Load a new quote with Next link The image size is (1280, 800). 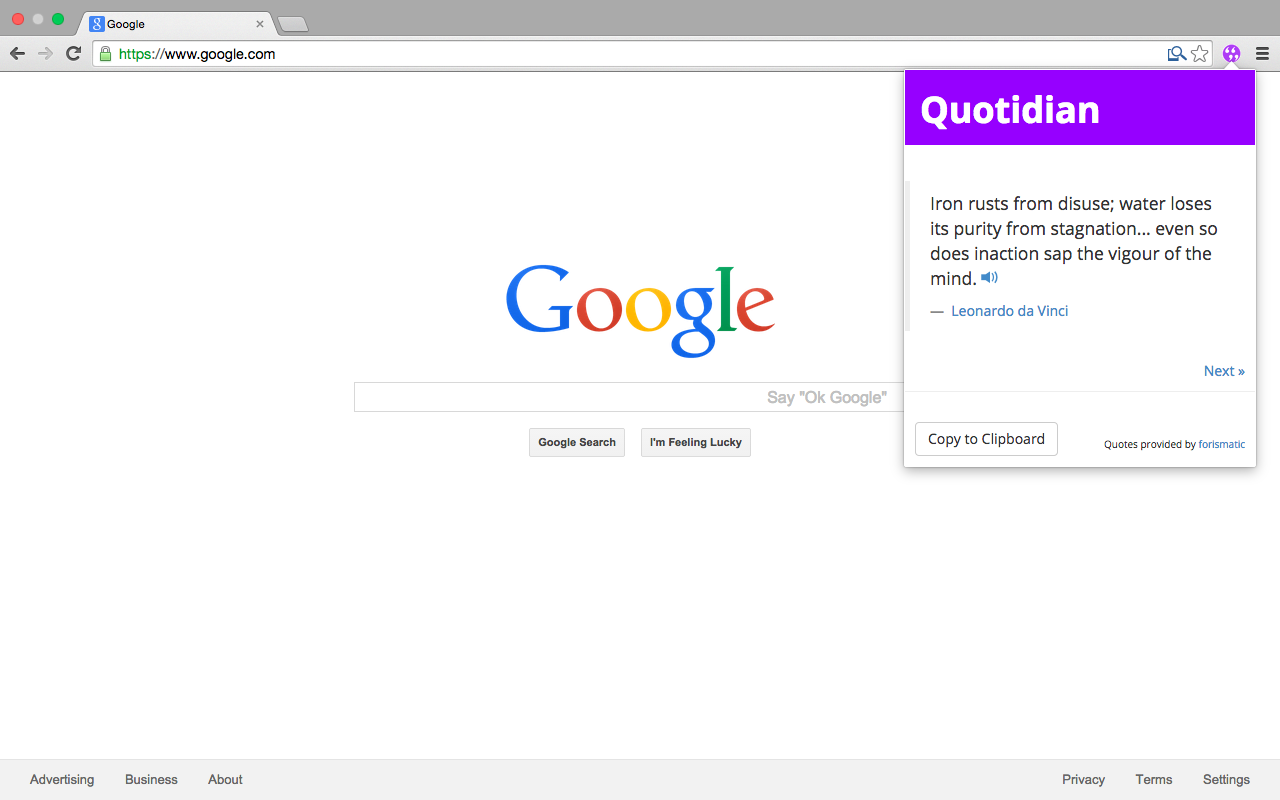click(1224, 370)
